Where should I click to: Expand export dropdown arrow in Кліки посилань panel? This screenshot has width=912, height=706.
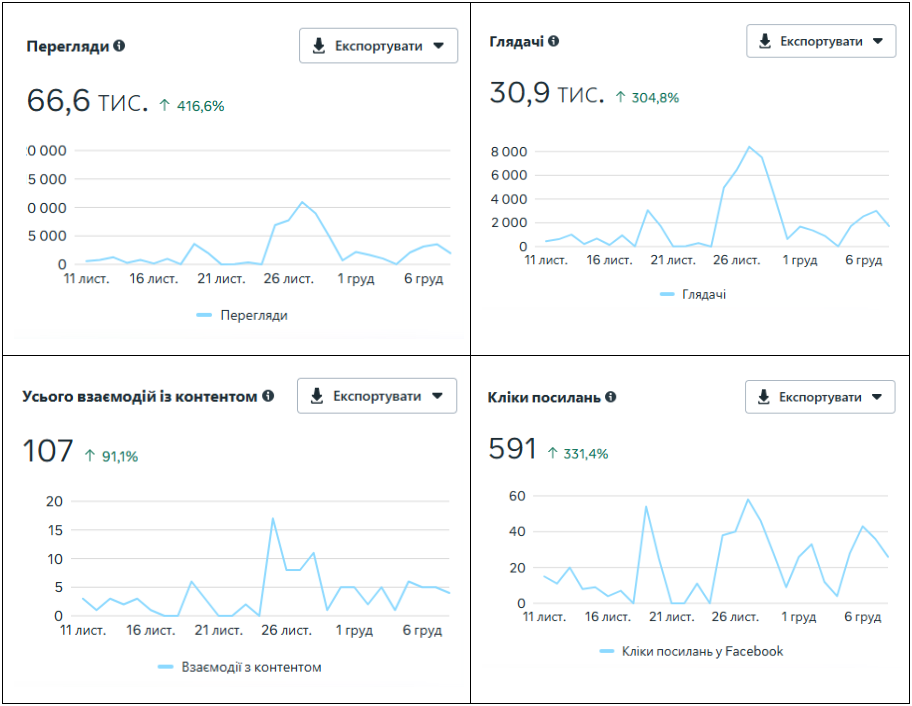(877, 397)
